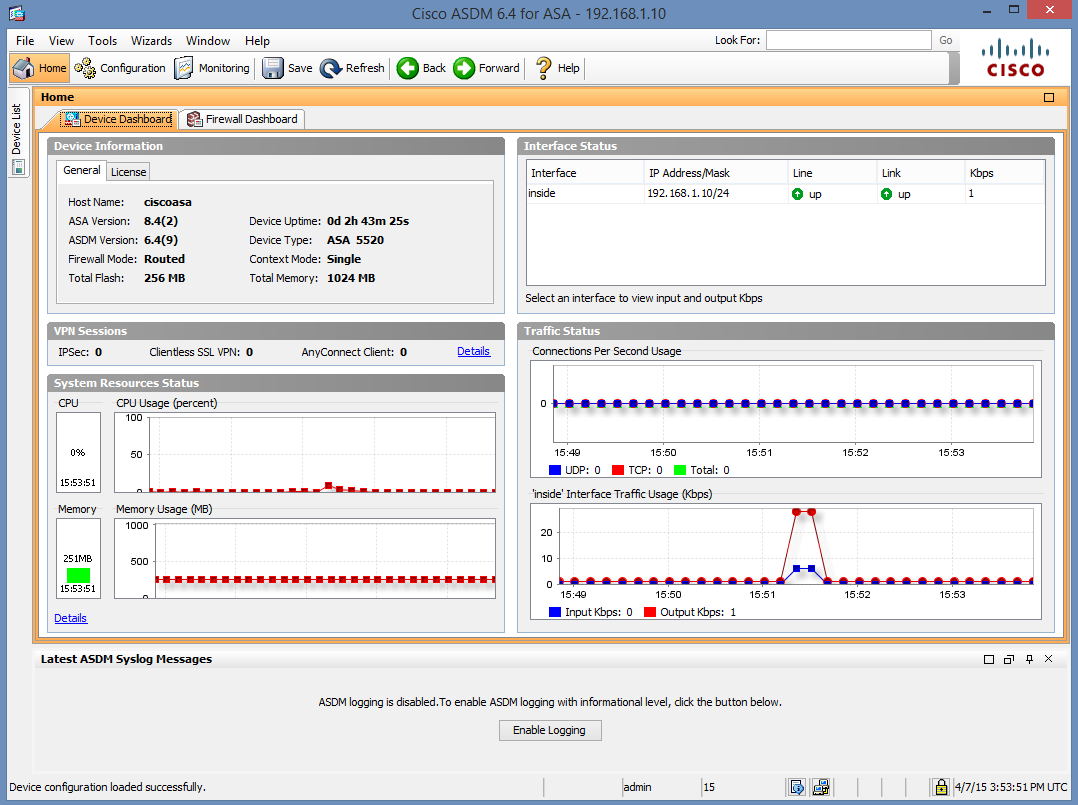Open the Configuration toolbar icon
The image size is (1078, 805).
[x=119, y=68]
